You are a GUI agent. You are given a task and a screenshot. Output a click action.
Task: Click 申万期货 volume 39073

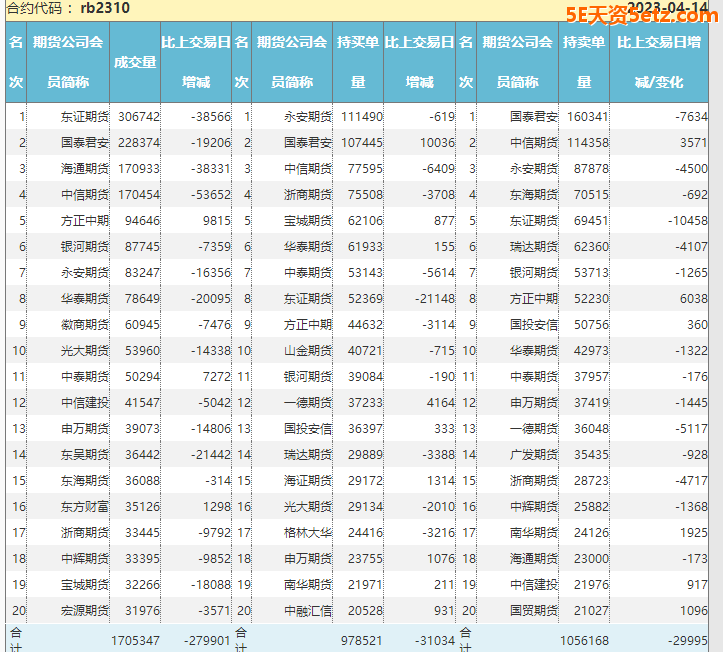click(142, 429)
